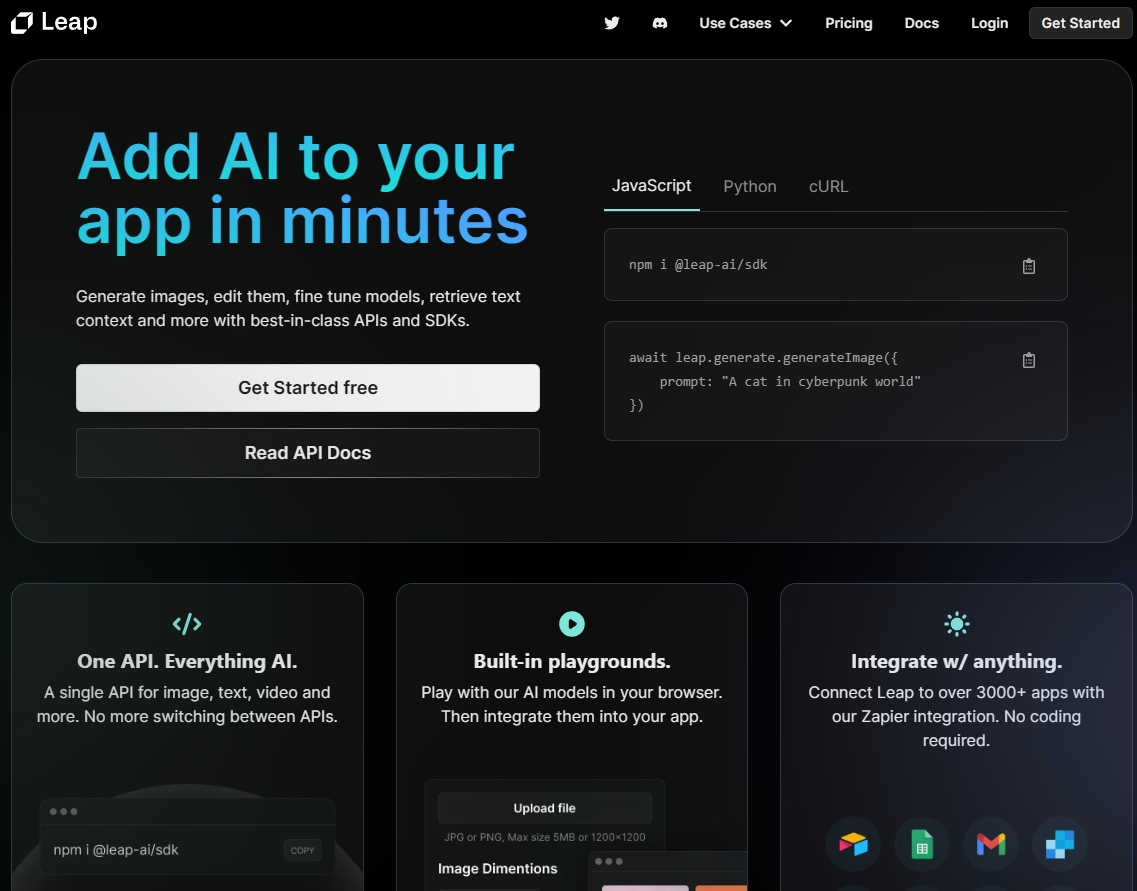Open the Pricing page
Screen dimensions: 1137x891
(848, 23)
